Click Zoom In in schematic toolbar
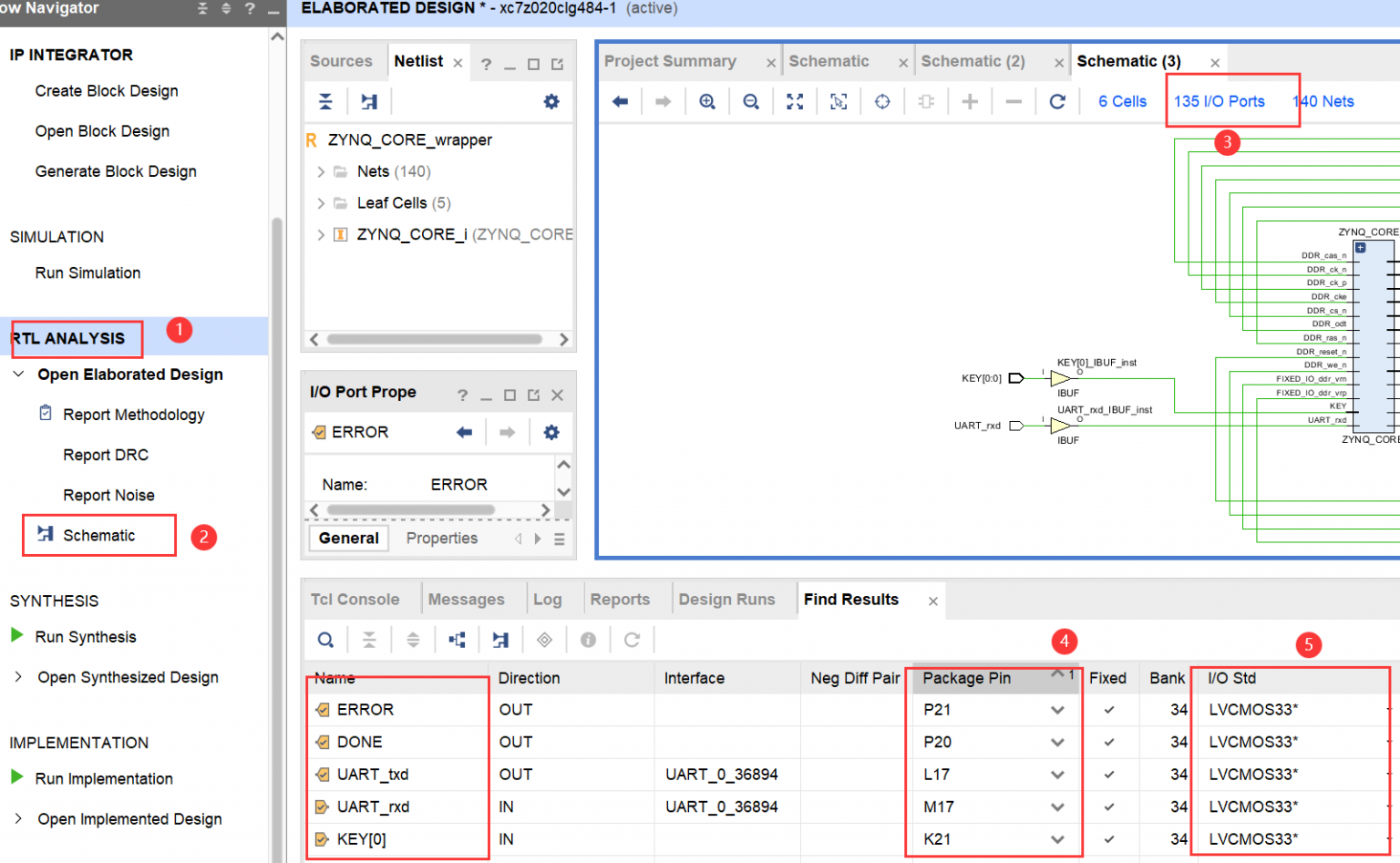This screenshot has height=863, width=1400. (706, 101)
